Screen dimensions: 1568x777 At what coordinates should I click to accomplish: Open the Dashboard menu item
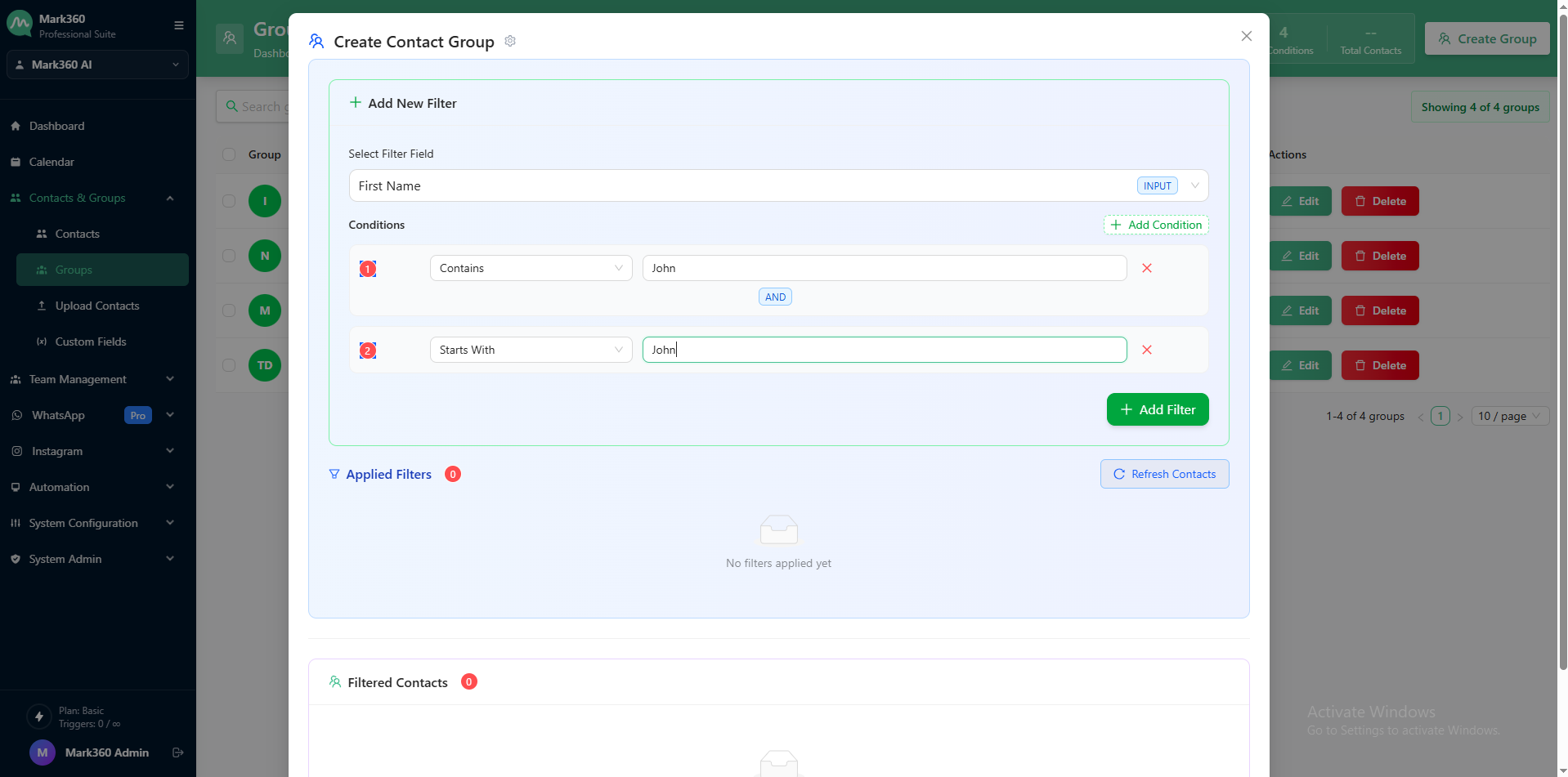click(57, 126)
